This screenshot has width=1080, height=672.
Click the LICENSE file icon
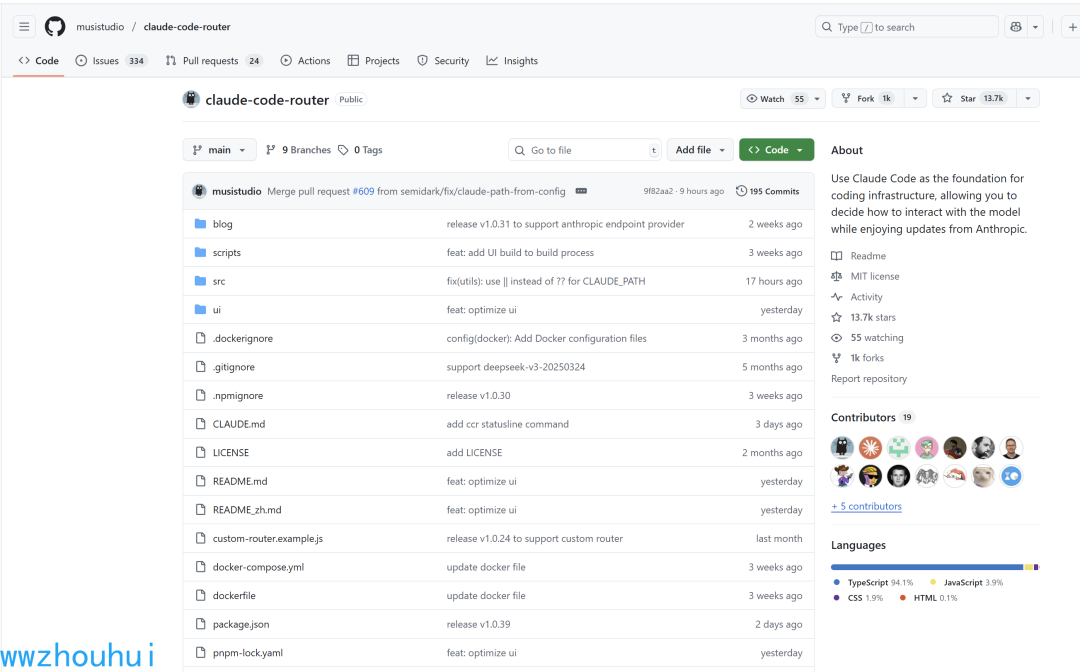(x=200, y=452)
